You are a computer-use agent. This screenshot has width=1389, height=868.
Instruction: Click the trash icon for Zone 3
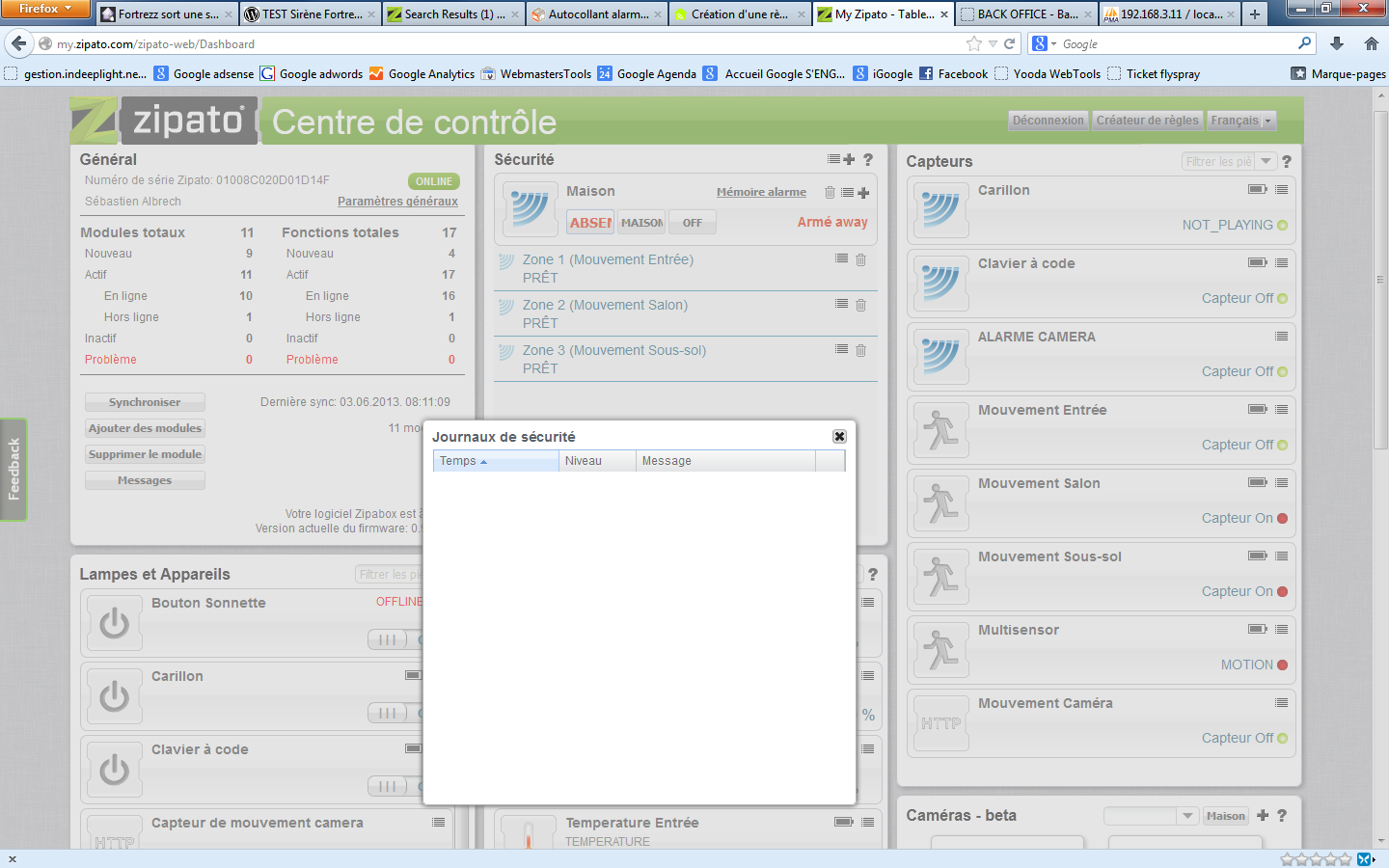click(x=861, y=350)
